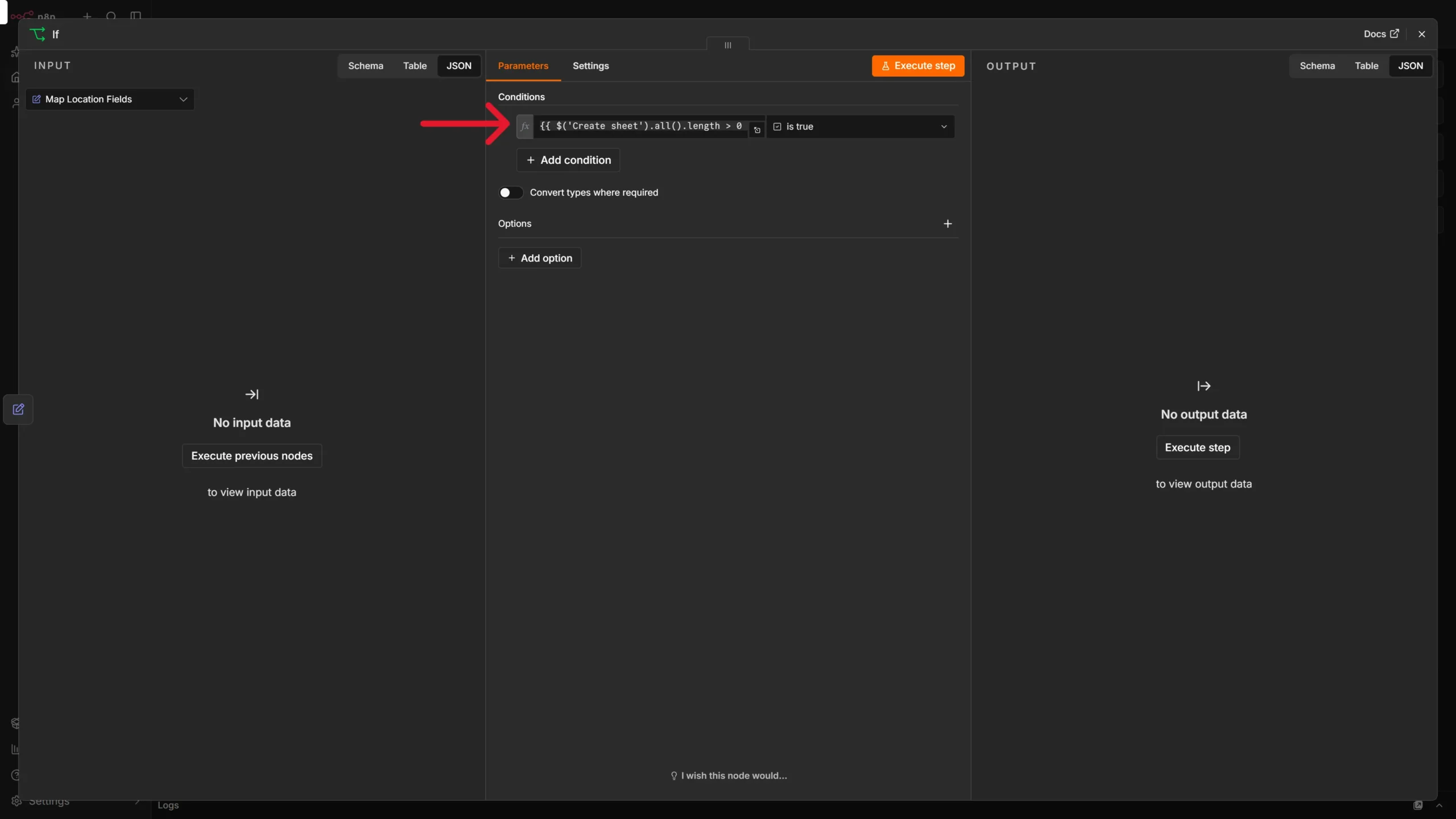This screenshot has height=819, width=1456.
Task: Click the orange Execute step button
Action: [917, 66]
